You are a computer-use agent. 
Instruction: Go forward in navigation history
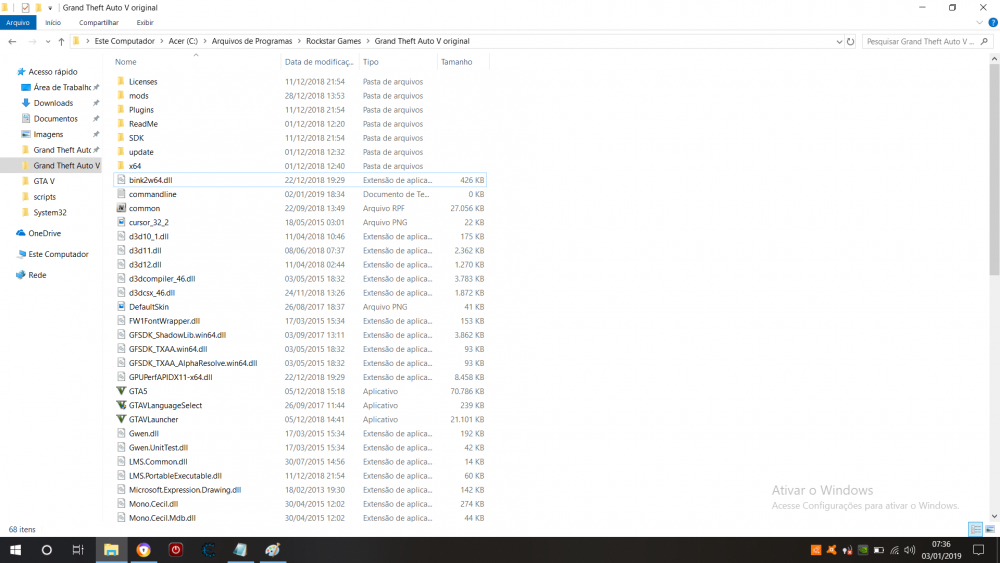[32, 41]
